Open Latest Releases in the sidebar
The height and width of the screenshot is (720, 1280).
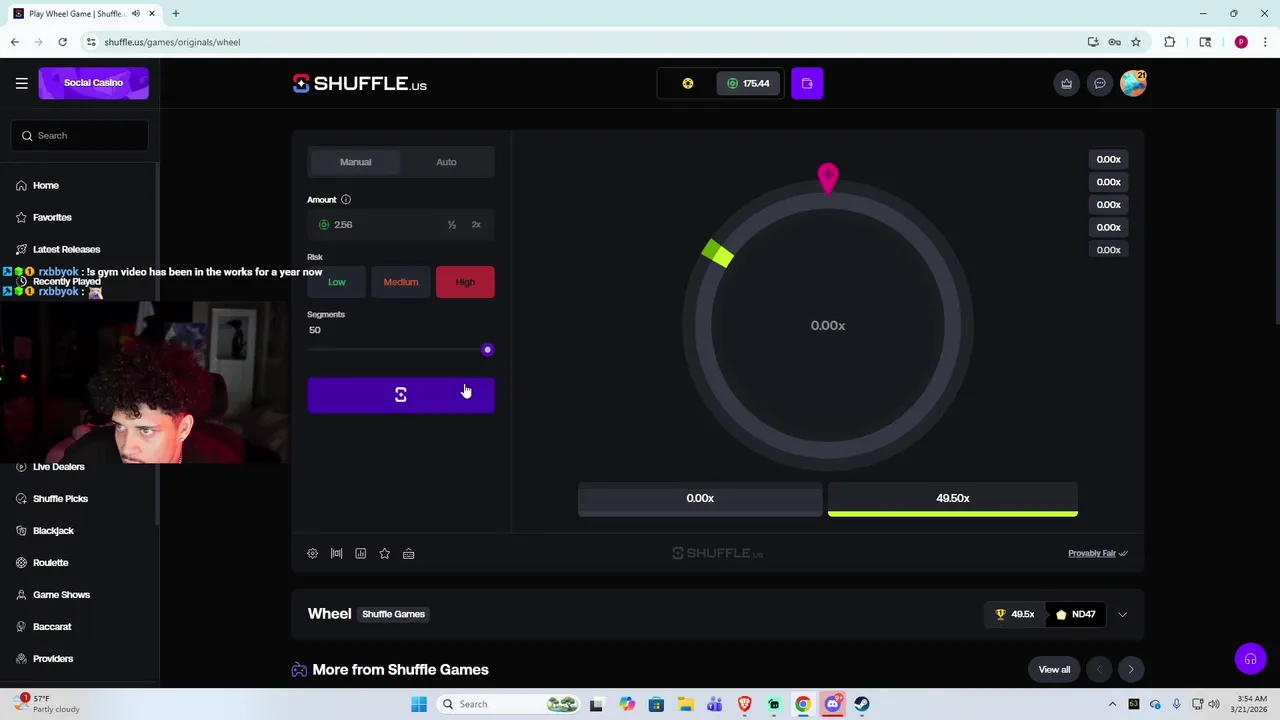[x=67, y=249]
